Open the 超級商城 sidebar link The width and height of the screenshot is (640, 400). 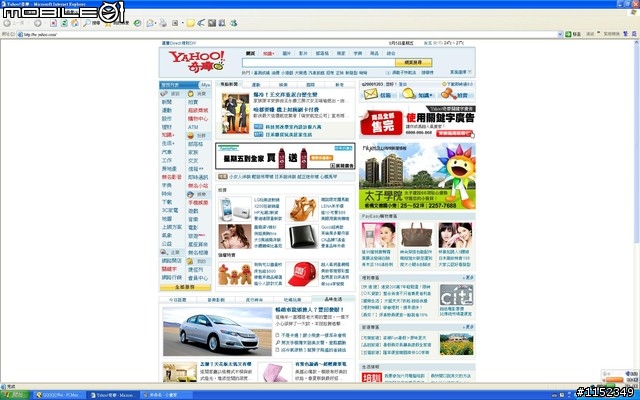(x=198, y=111)
